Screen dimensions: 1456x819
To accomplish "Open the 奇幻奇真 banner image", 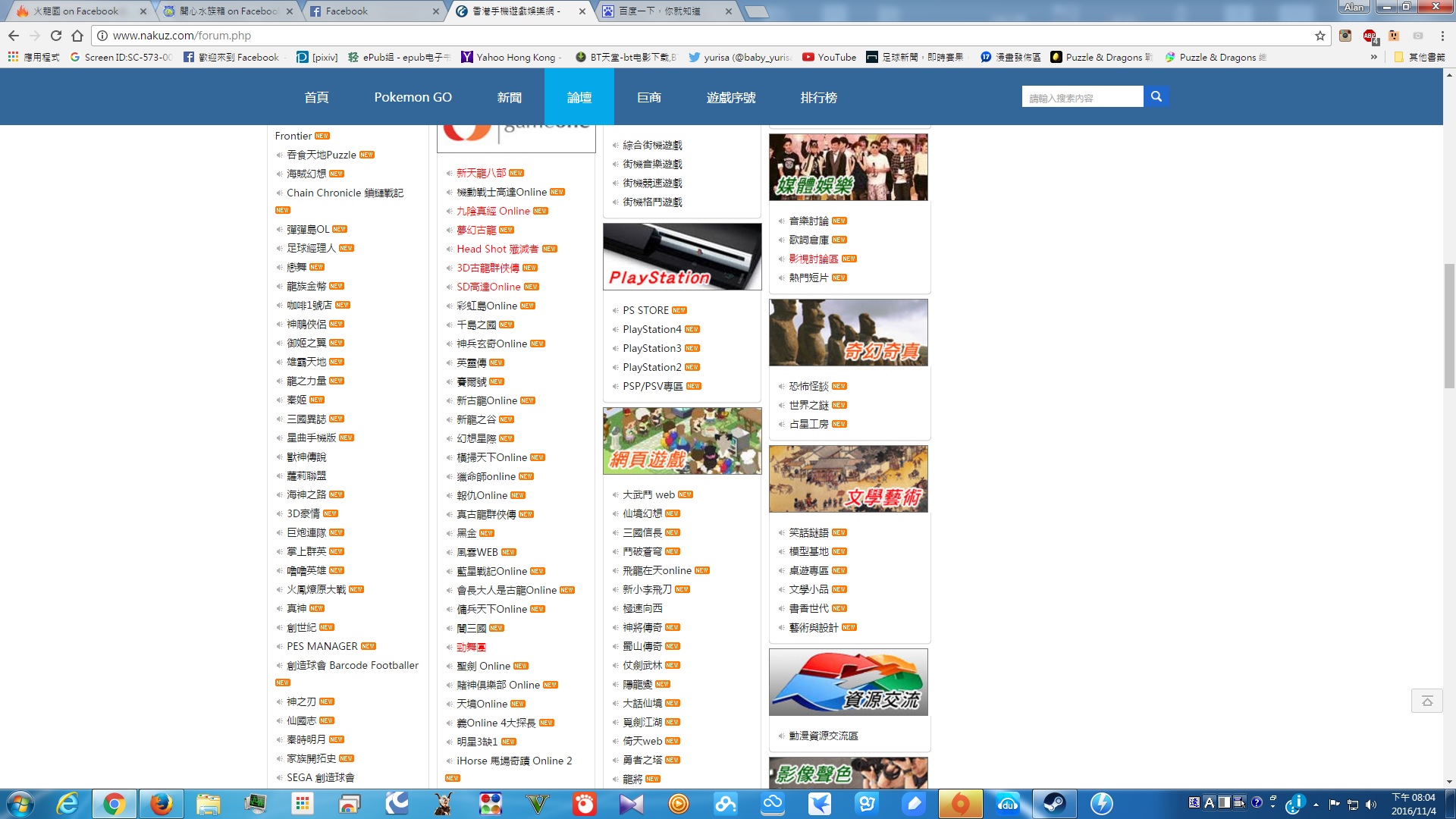I will 848,332.
